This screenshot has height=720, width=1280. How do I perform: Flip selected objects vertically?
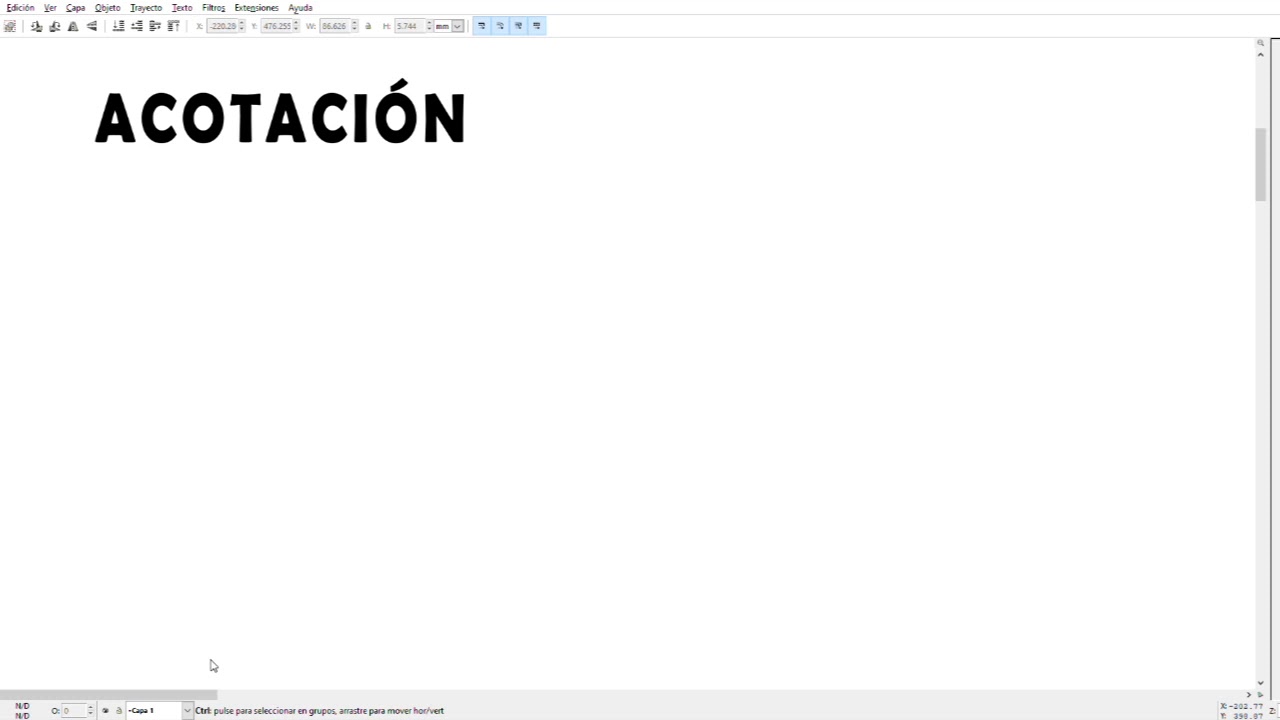[x=91, y=26]
